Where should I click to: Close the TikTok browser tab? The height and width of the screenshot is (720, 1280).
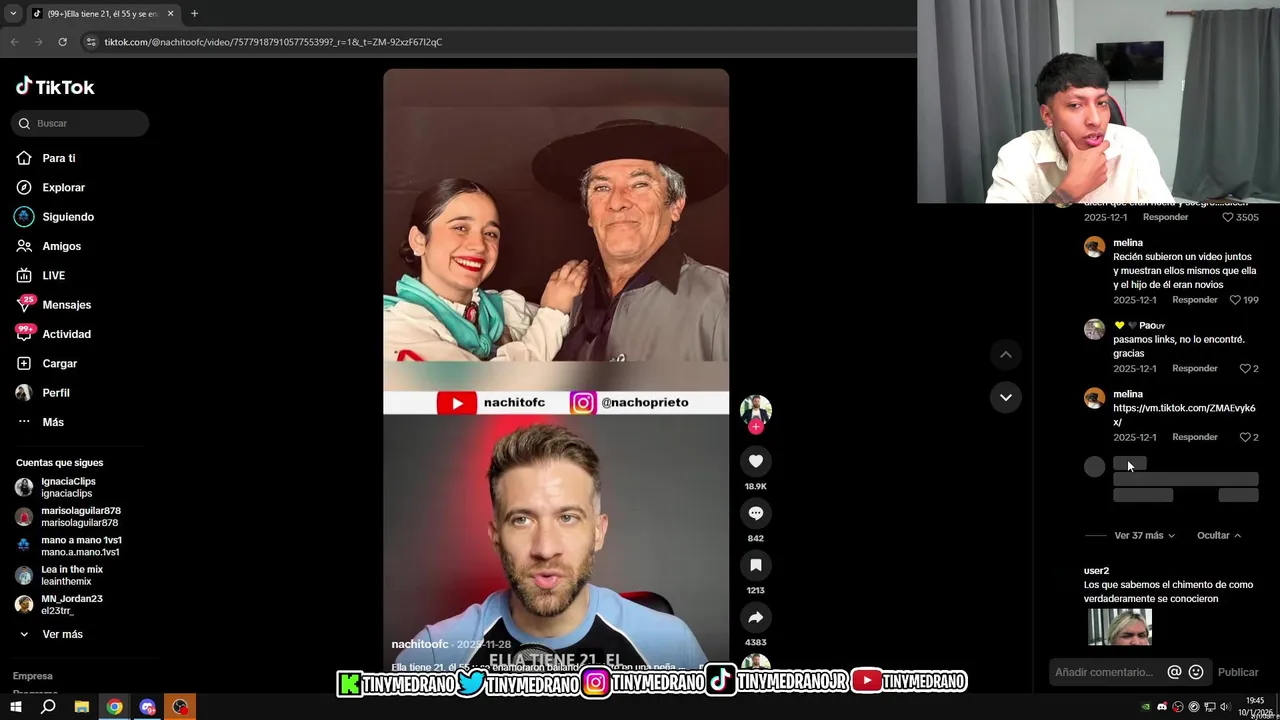pos(170,14)
